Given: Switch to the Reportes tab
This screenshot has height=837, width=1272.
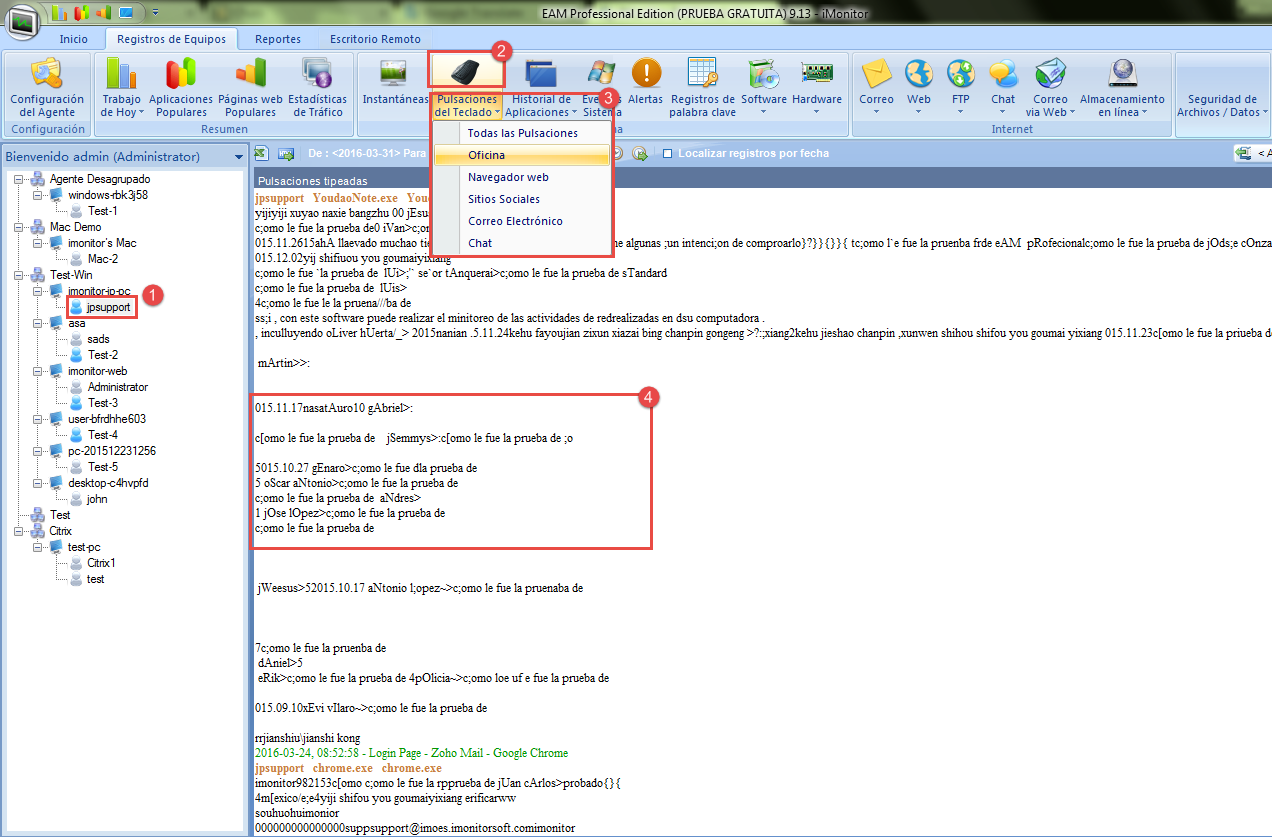Looking at the screenshot, I should (x=277, y=39).
